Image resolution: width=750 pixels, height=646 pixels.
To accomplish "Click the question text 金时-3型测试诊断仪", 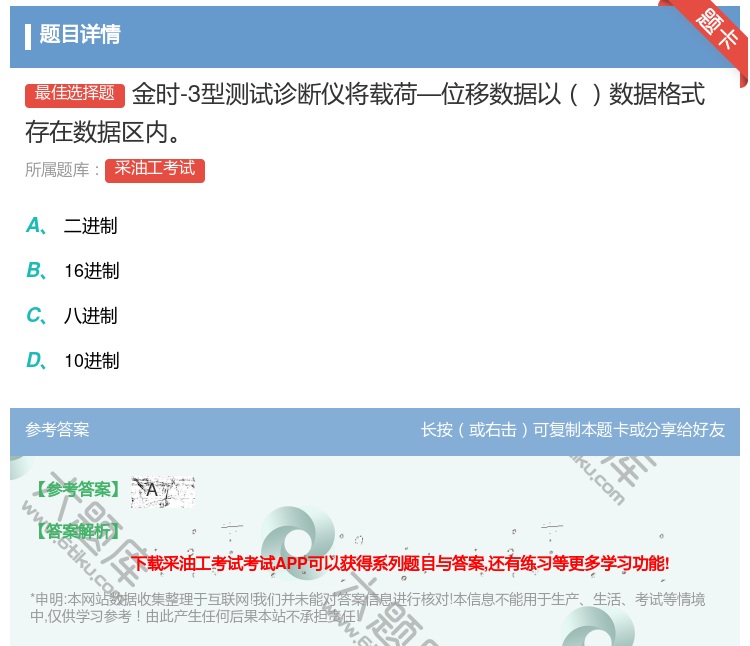I will (365, 112).
